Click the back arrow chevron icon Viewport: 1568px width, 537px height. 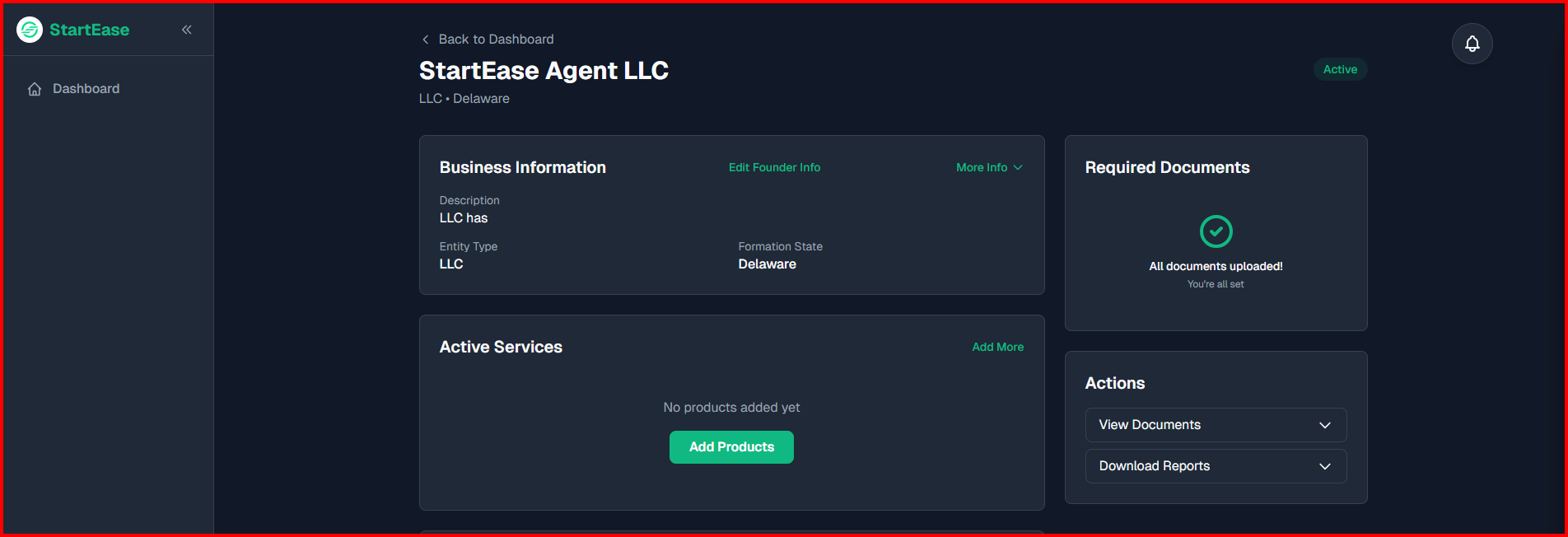(x=425, y=40)
